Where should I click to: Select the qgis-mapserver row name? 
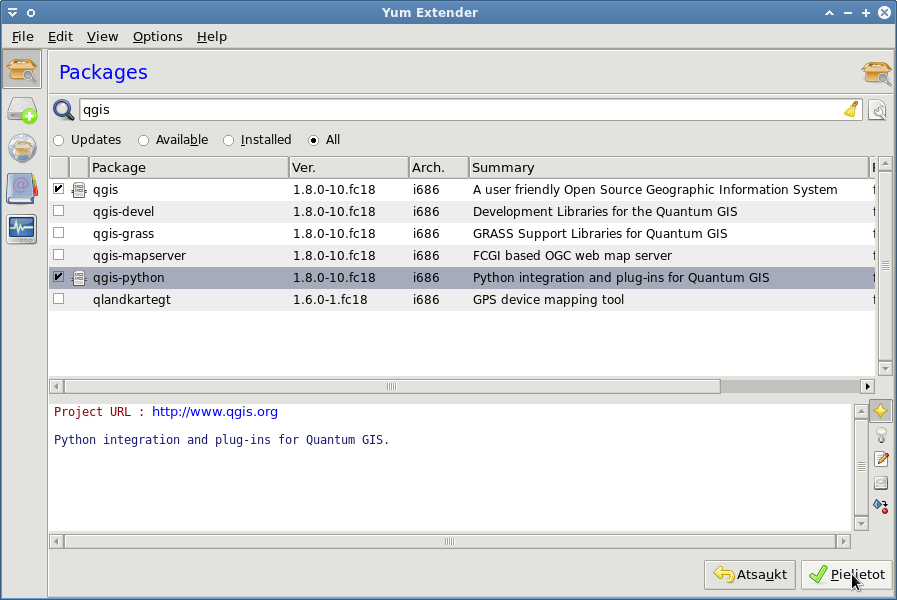(x=139, y=256)
